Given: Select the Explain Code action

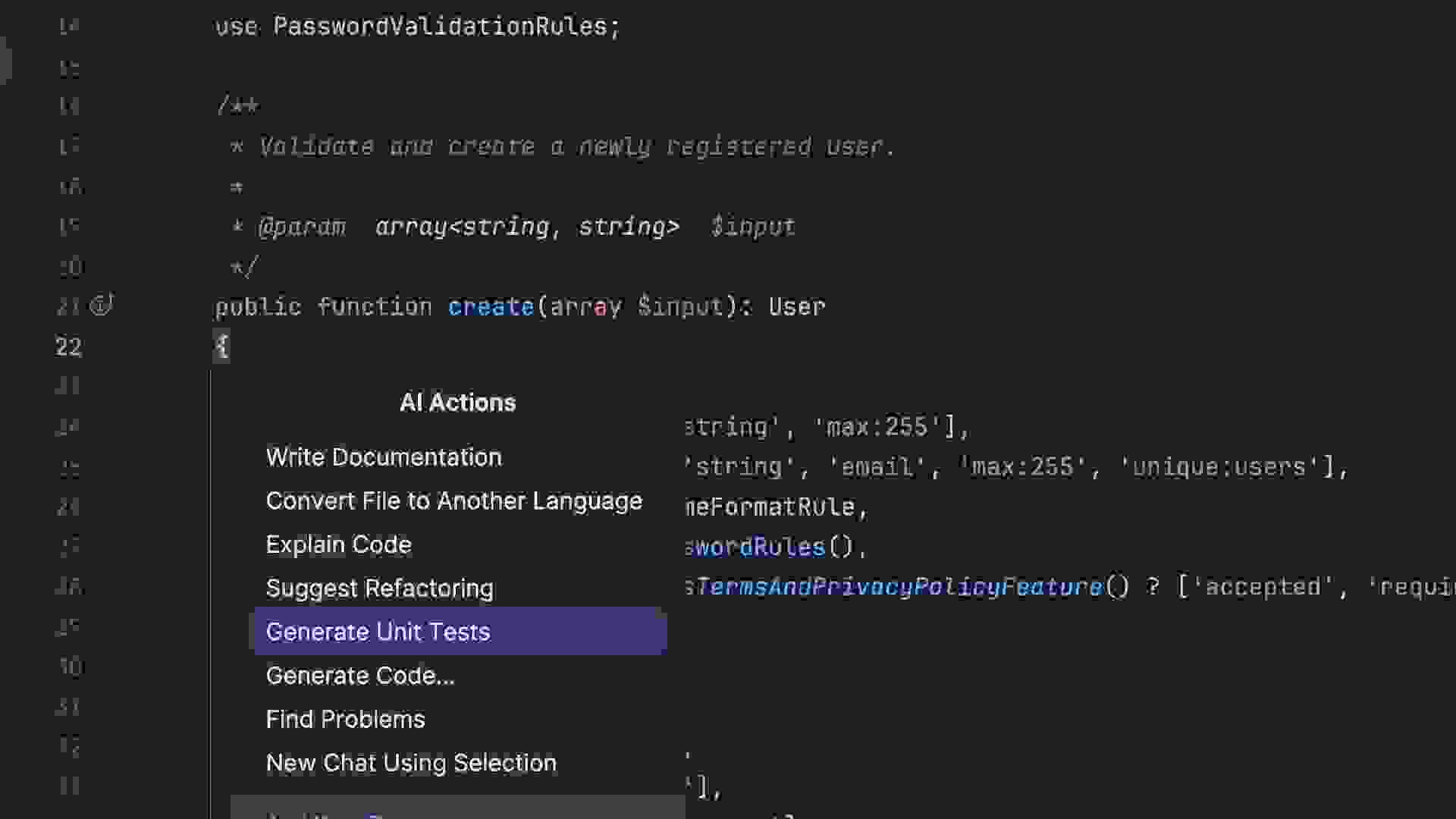Looking at the screenshot, I should click(338, 544).
